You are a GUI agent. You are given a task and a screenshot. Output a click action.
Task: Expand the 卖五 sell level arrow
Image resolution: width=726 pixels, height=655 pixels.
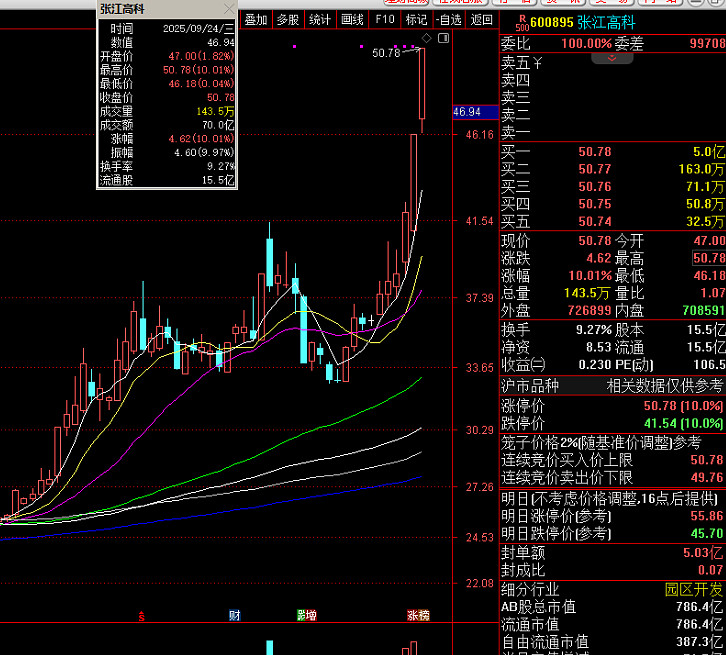[538, 63]
